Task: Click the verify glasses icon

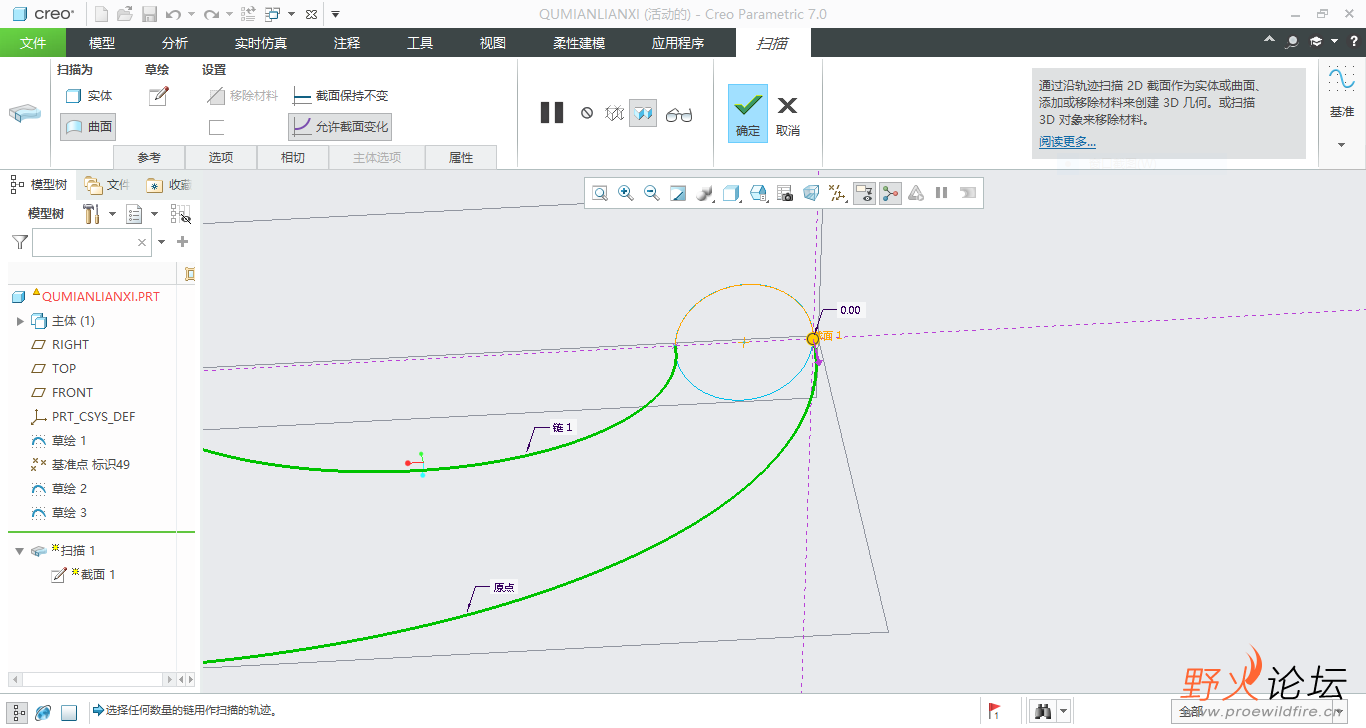Action: (x=679, y=114)
